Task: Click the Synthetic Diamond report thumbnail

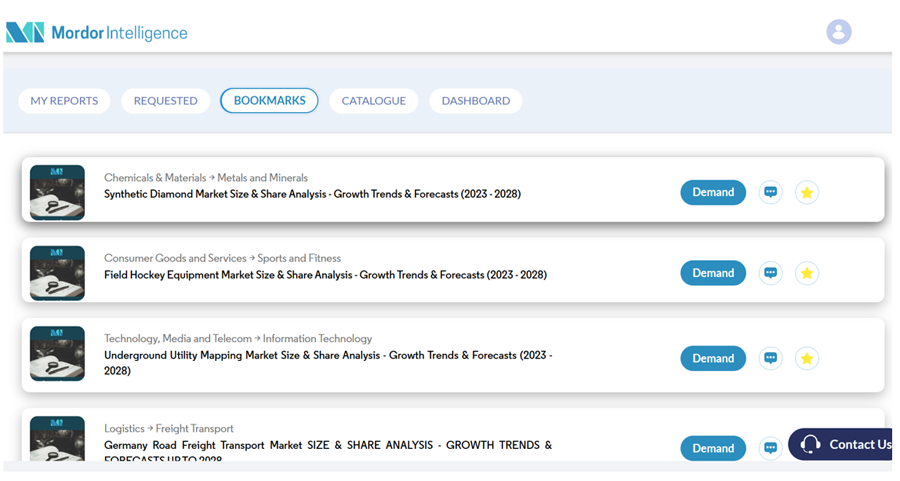Action: pyautogui.click(x=57, y=192)
